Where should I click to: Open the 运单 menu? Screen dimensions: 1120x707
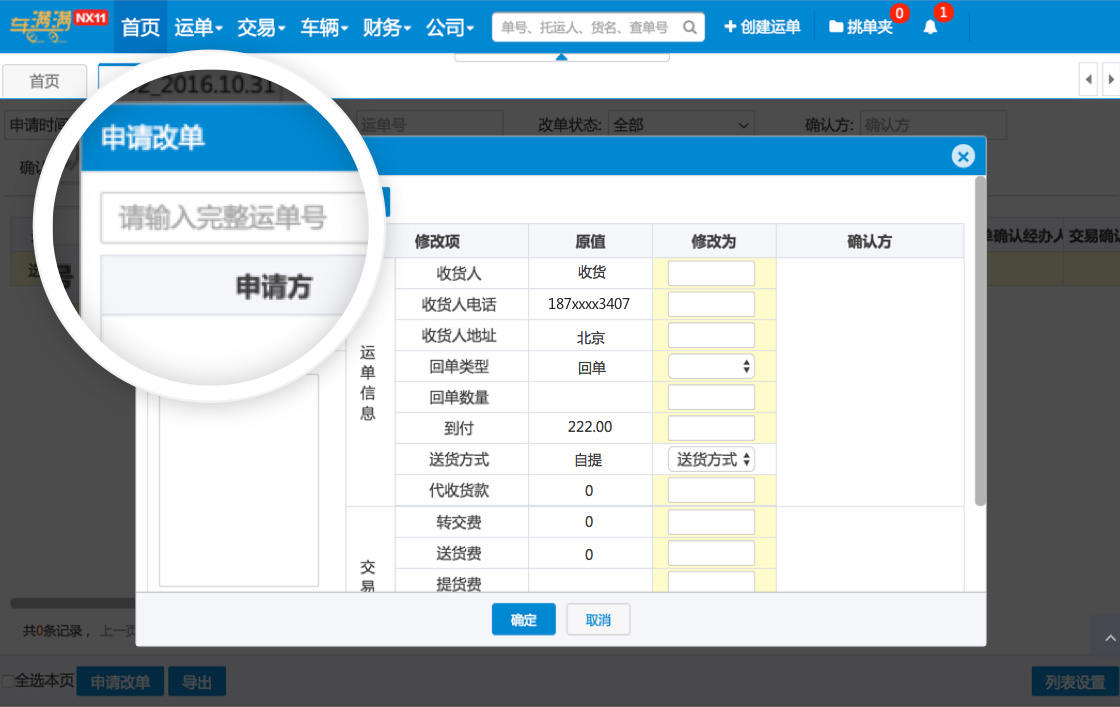click(x=198, y=27)
